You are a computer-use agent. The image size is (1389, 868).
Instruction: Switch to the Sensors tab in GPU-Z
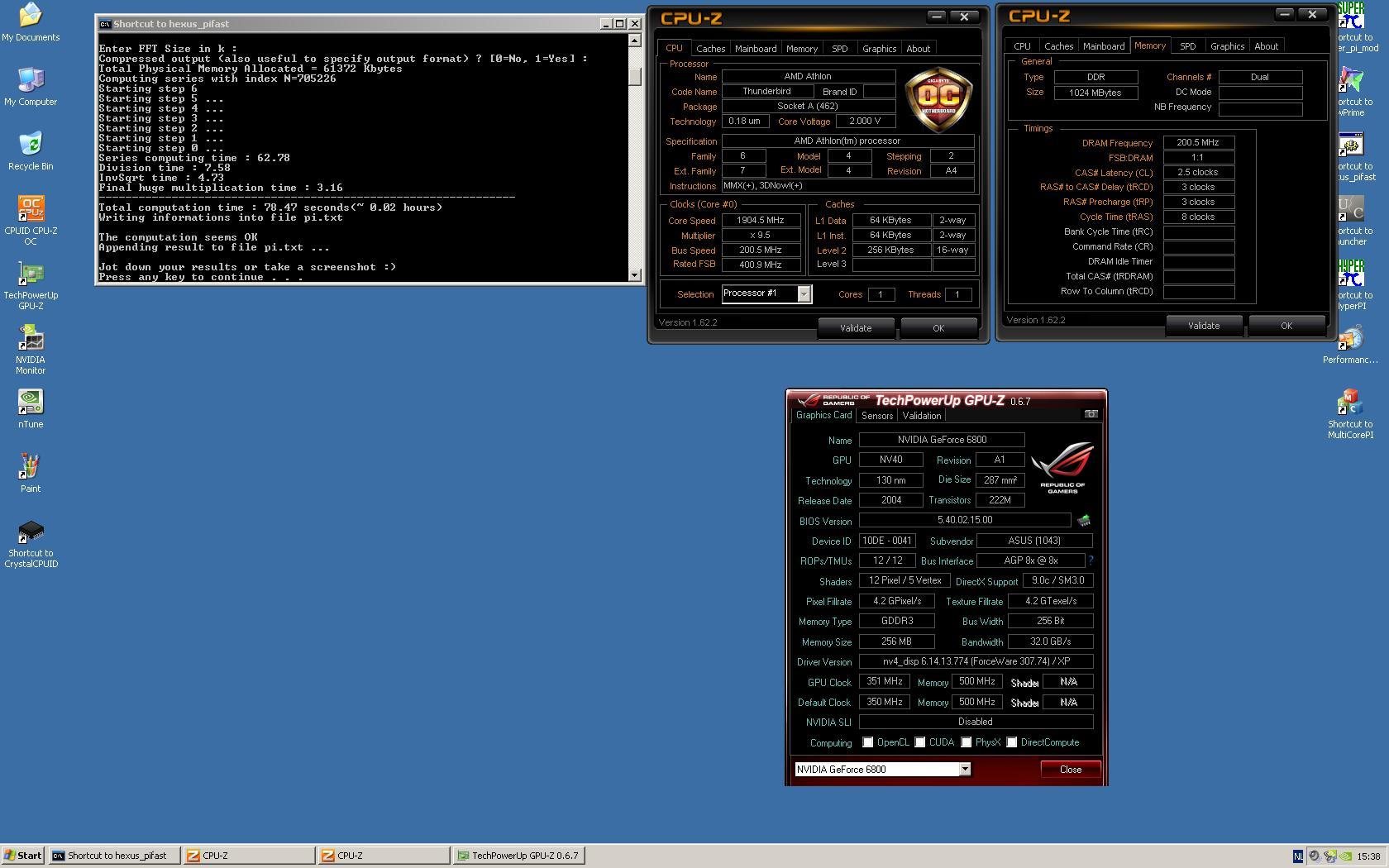point(876,416)
